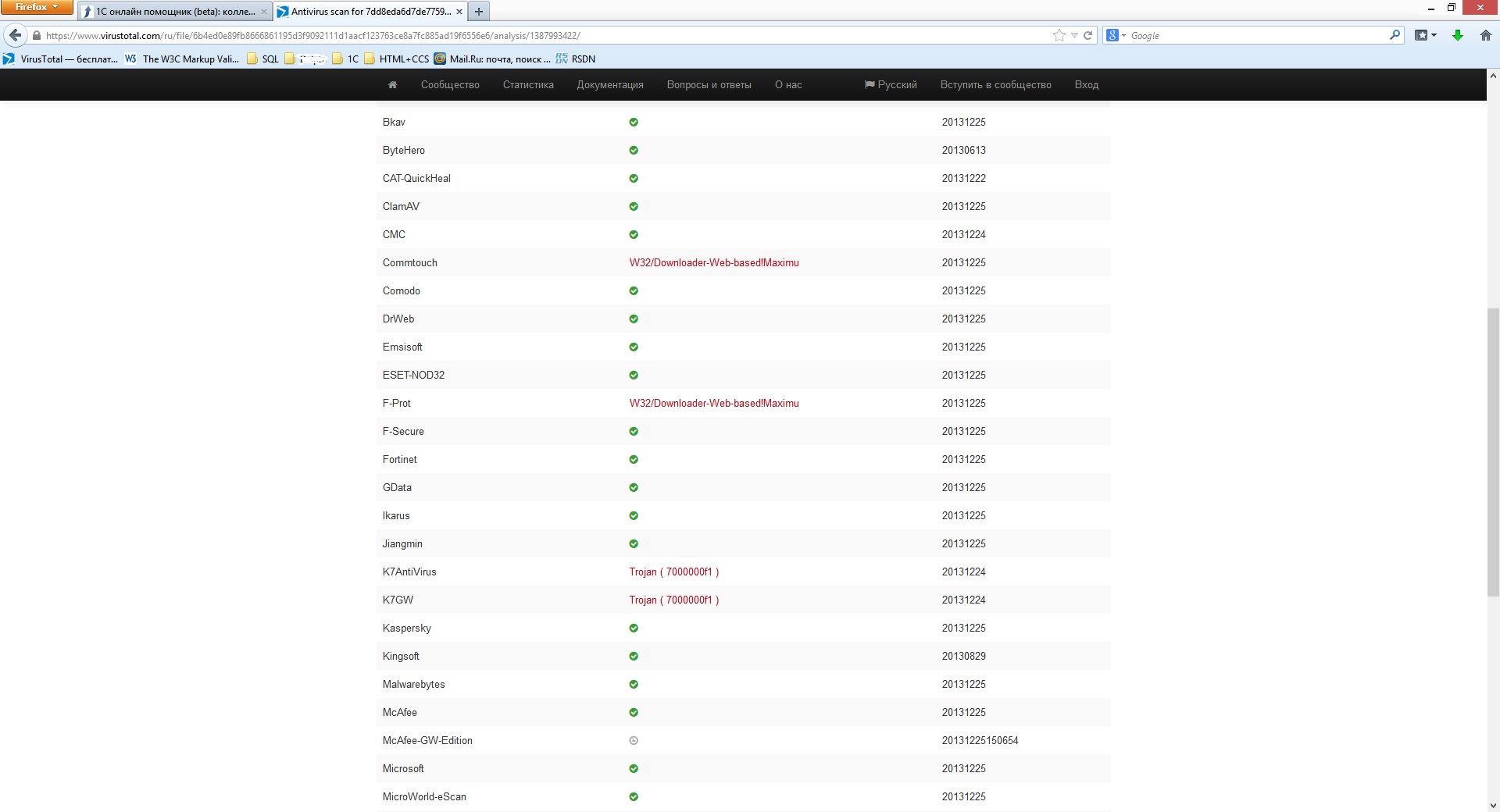Open the Mail.Ru bookmark

point(492,59)
